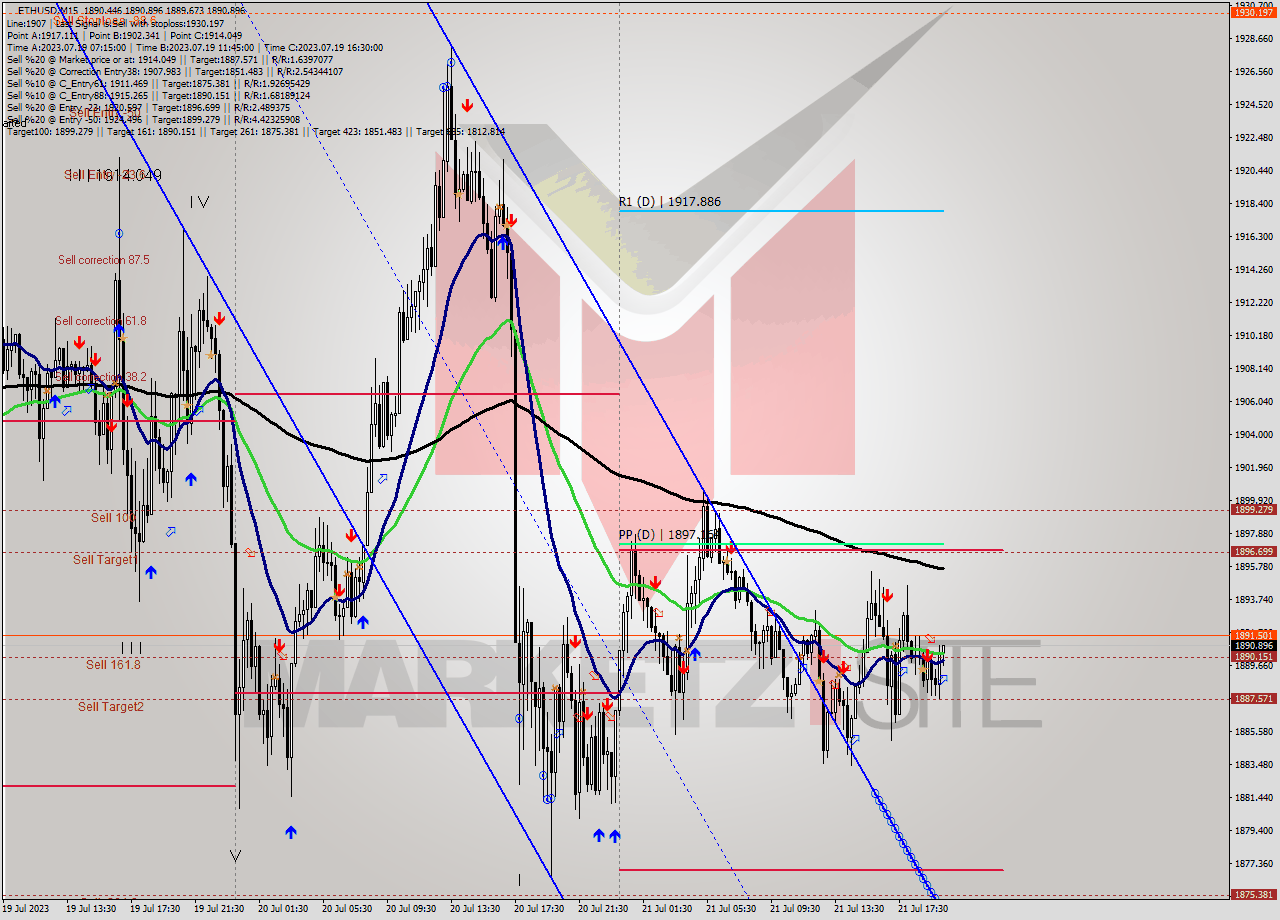The image size is (1280, 920).
Task: Click the Sell Target2 label
Action: (111, 707)
